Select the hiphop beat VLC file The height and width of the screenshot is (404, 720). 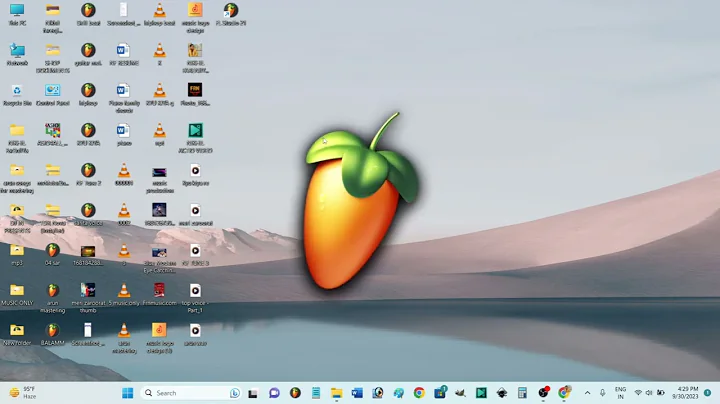159,14
